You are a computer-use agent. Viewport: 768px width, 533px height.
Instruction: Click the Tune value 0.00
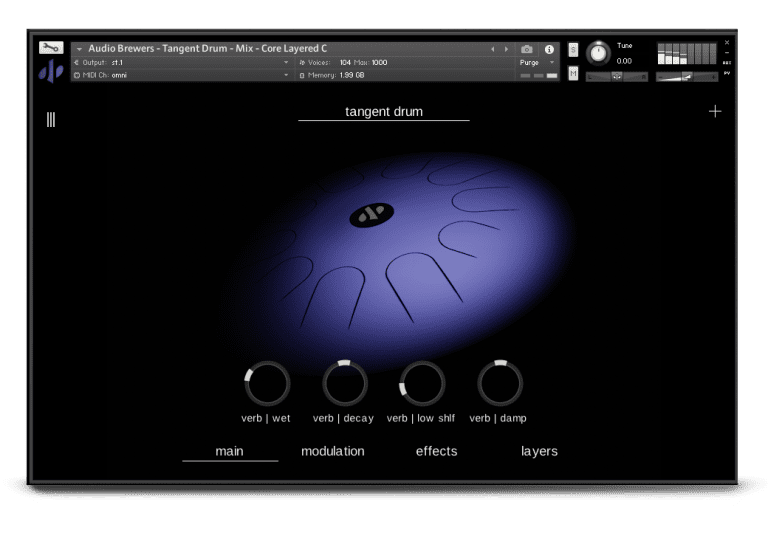pos(624,61)
